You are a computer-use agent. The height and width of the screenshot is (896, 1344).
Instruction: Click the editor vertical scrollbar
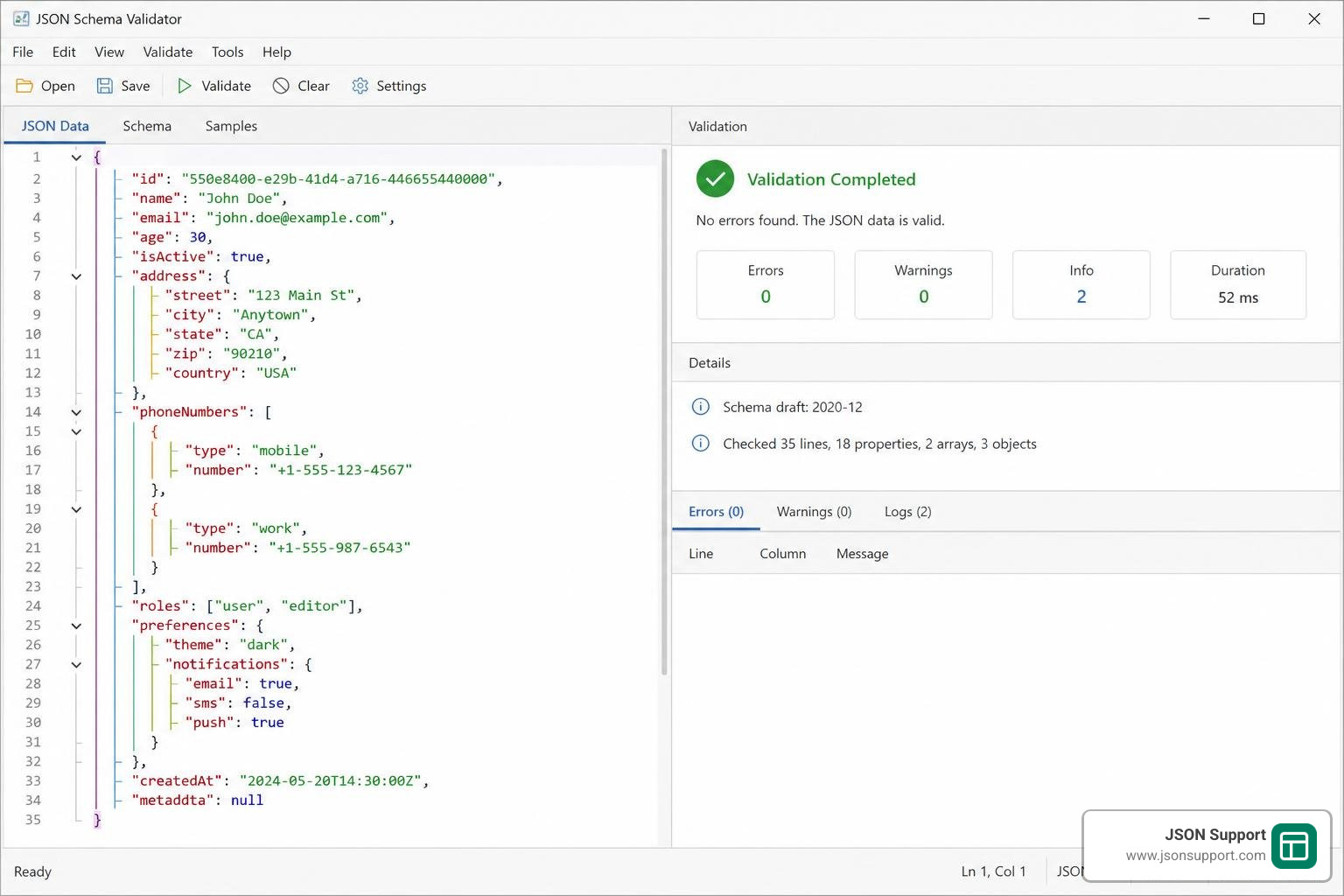tap(664, 413)
